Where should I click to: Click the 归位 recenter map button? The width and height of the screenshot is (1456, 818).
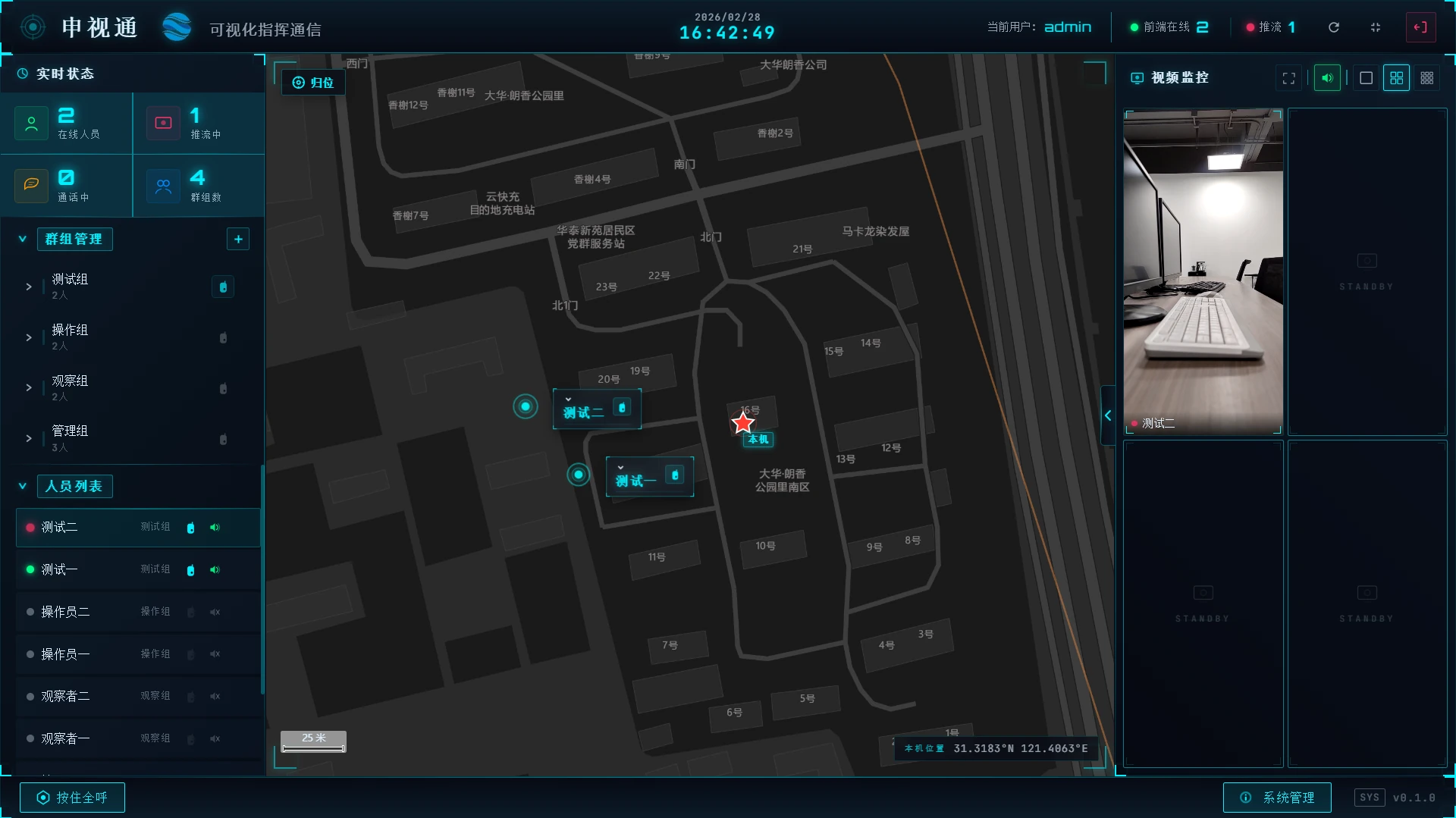(313, 83)
